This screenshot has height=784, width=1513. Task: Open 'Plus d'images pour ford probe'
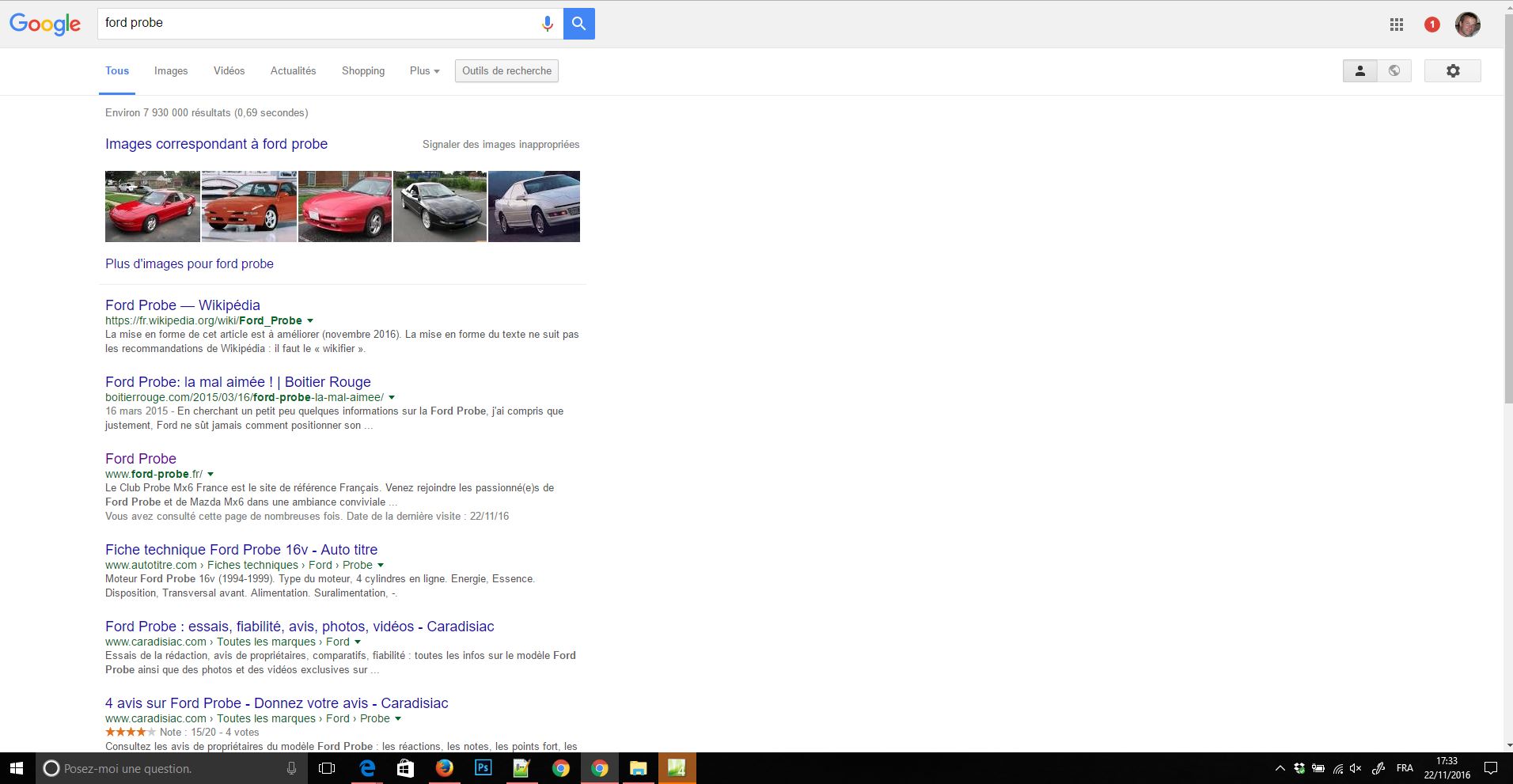tap(189, 263)
